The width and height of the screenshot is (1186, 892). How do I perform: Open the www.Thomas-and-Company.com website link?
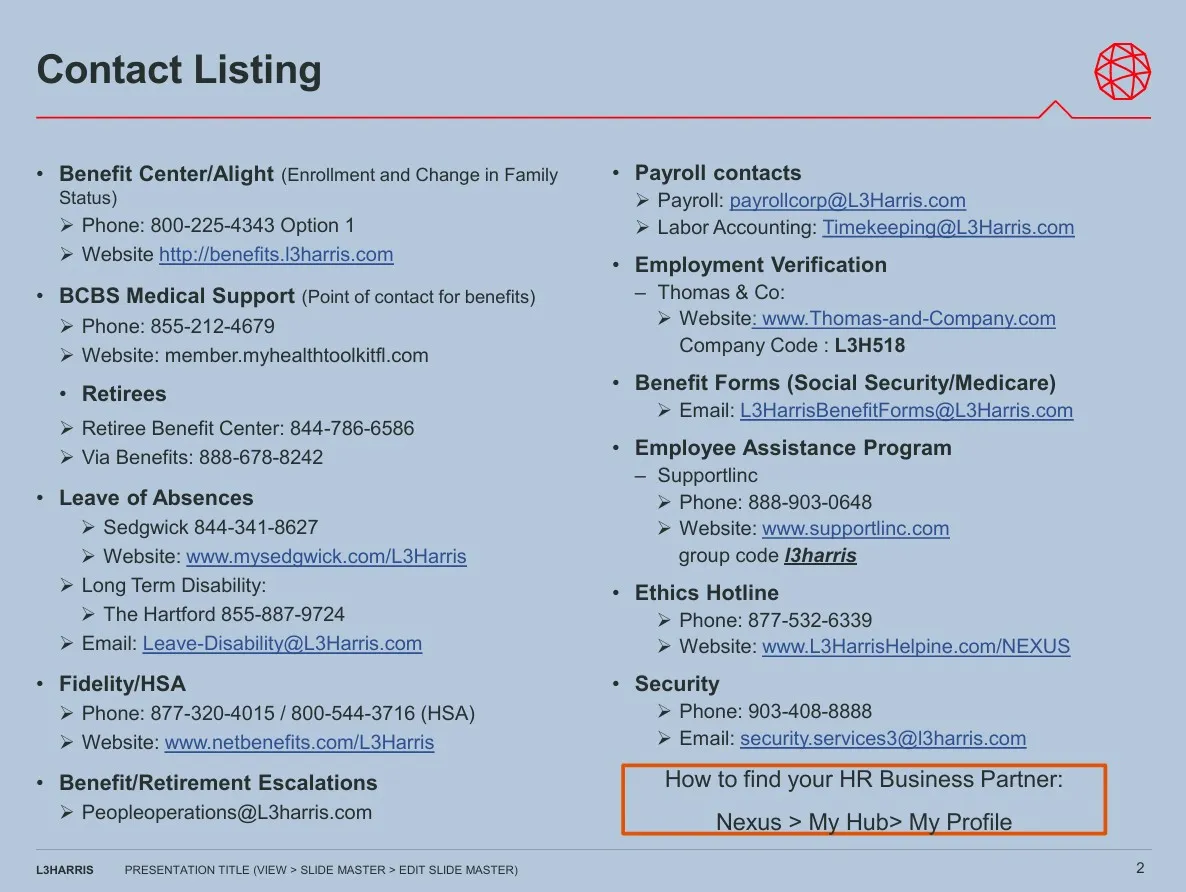coord(908,318)
